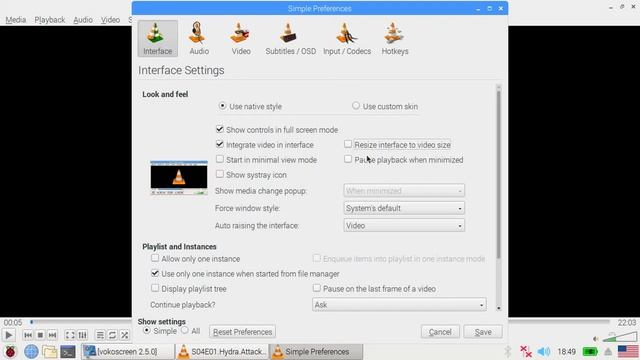Click VLC mute speaker icon
This screenshot has width=640, height=360.
tap(596, 339)
